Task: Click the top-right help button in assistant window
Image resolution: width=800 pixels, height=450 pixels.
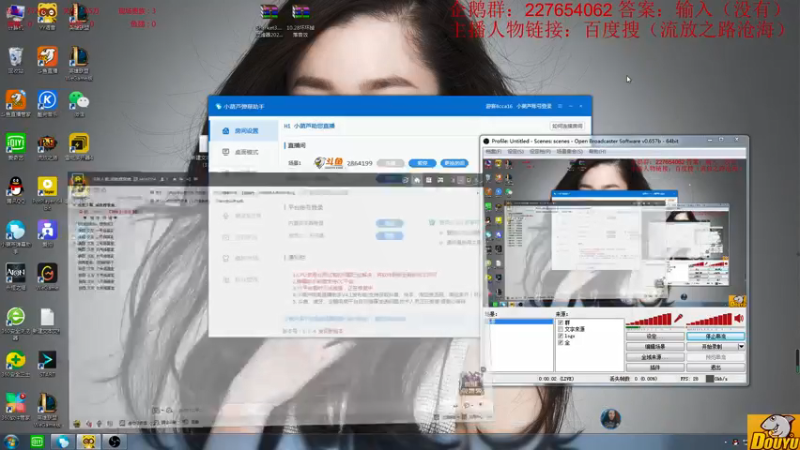Action: pos(567,126)
